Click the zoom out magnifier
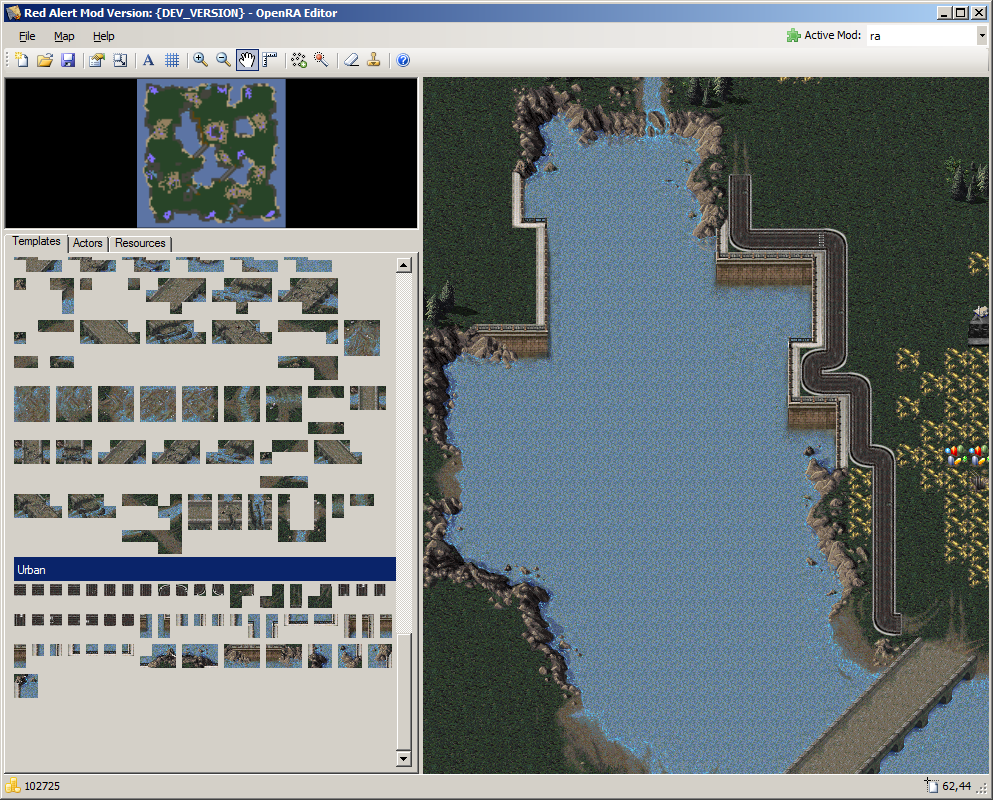This screenshot has width=993, height=800. click(x=224, y=60)
